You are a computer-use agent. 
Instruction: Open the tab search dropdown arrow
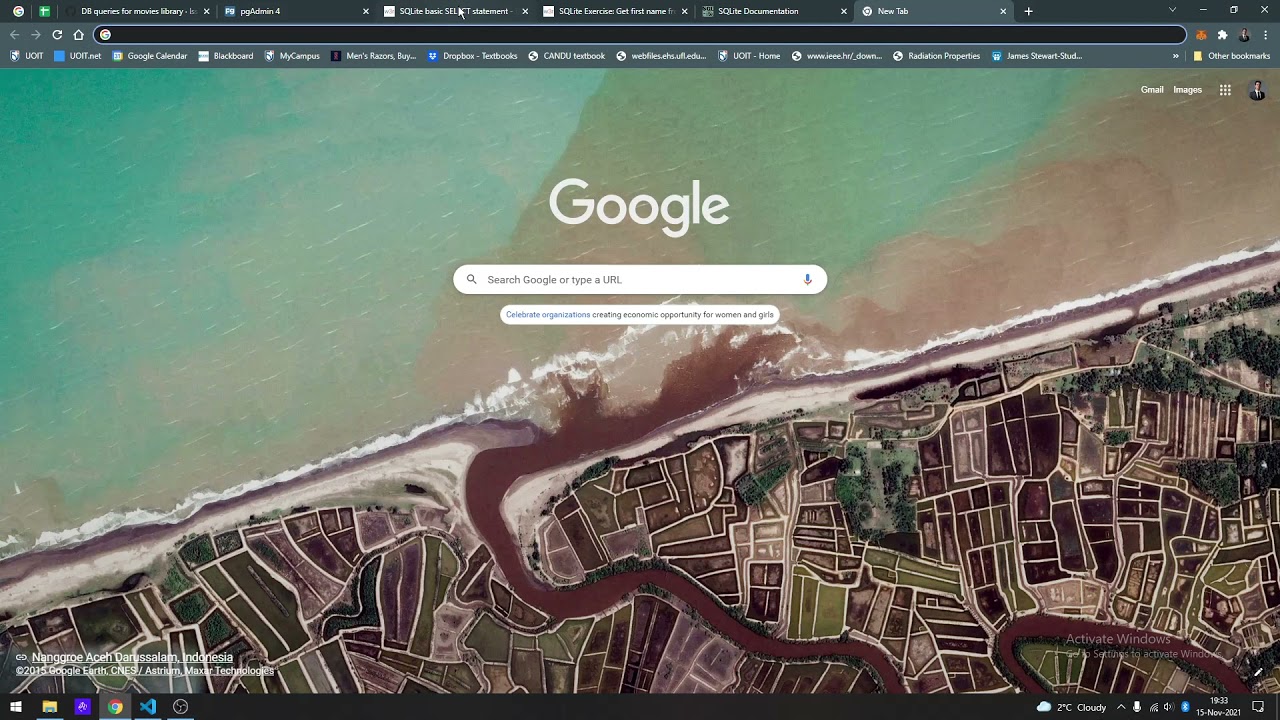click(1172, 10)
